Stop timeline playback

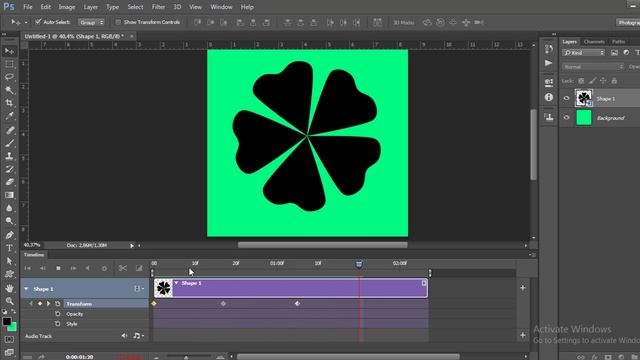[x=58, y=268]
